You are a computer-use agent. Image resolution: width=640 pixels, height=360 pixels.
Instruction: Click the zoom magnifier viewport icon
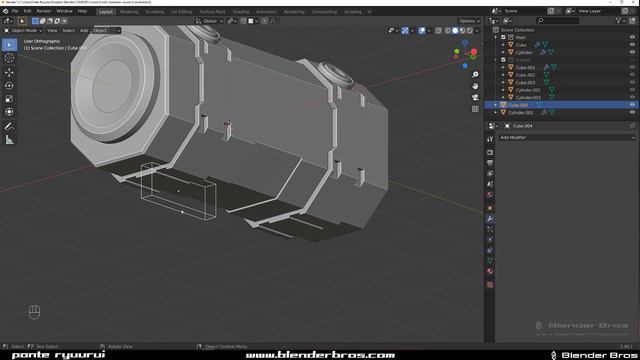pos(475,75)
